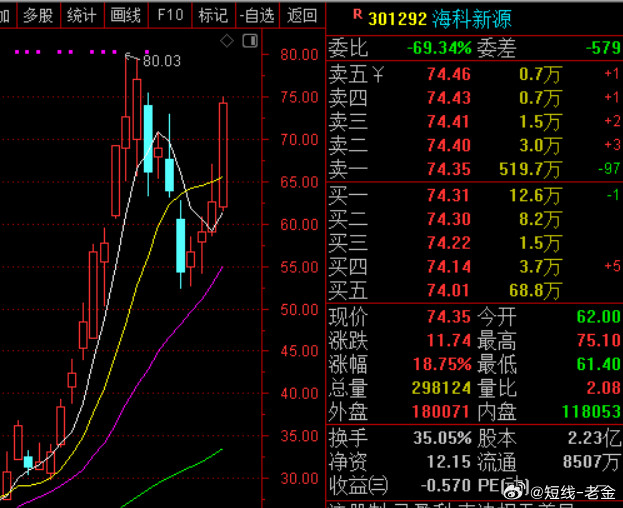Click the R margin-trading marker icon
This screenshot has height=508, width=623.
pyautogui.click(x=358, y=15)
